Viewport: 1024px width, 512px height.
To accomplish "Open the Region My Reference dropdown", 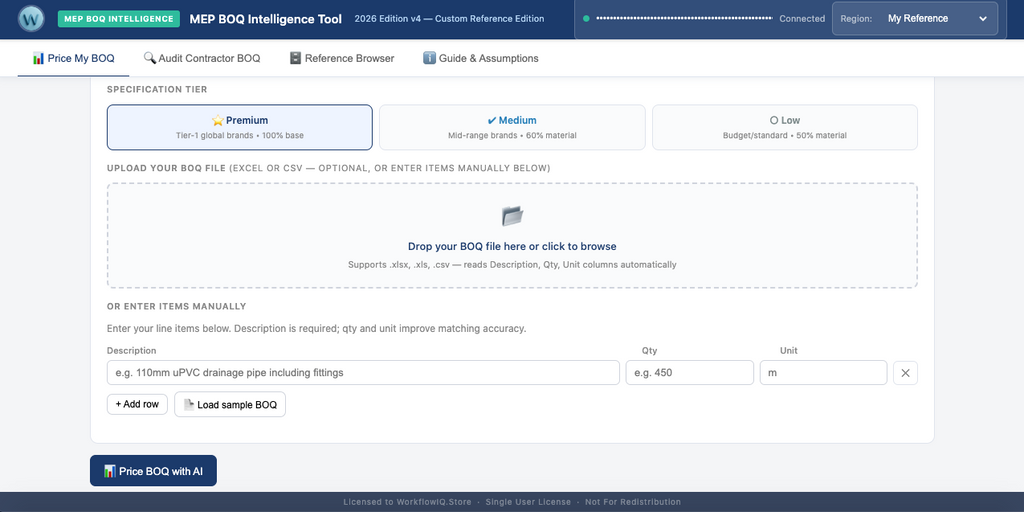I will 914,18.
